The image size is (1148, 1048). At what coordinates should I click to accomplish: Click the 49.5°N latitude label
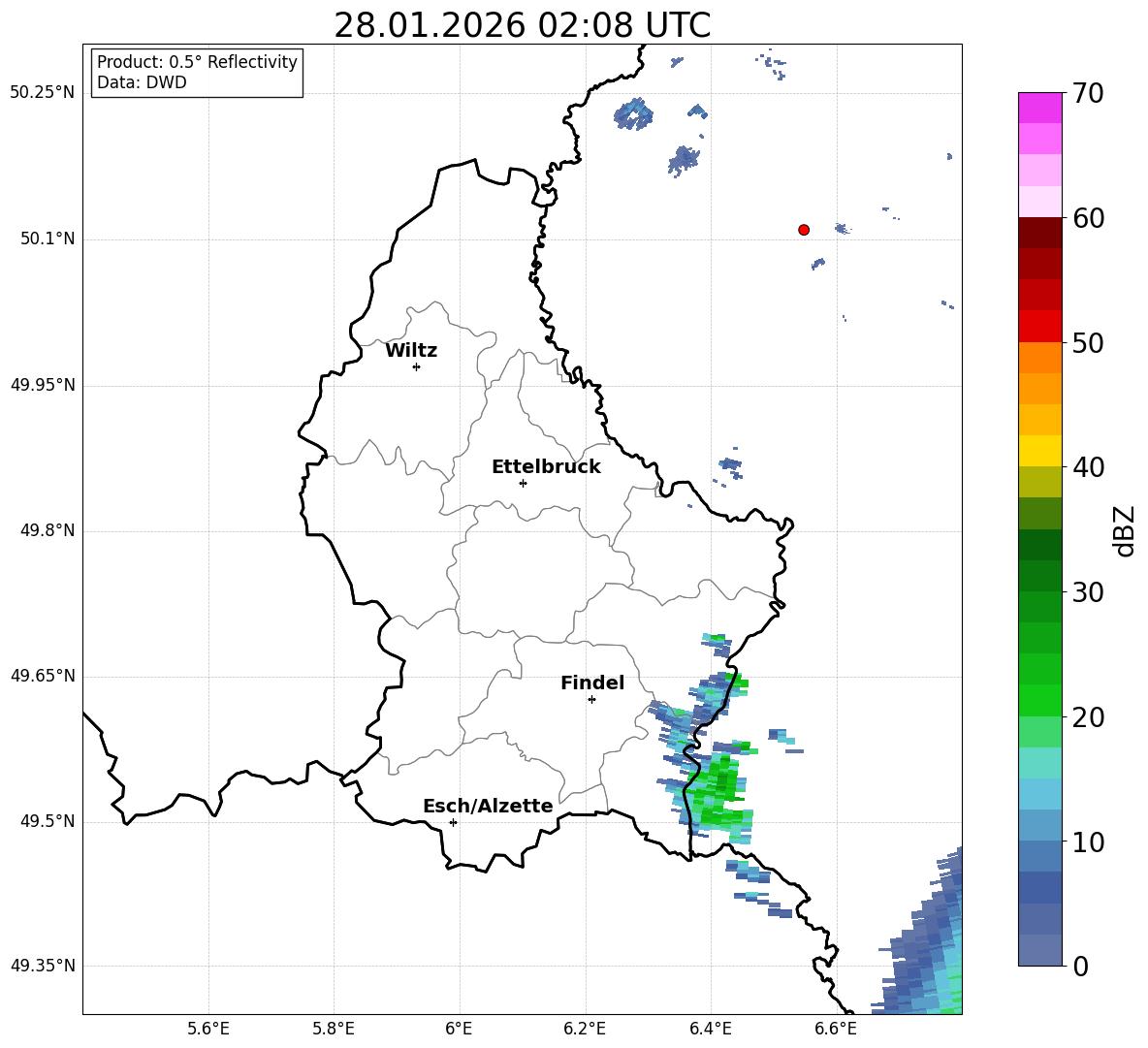click(x=48, y=822)
